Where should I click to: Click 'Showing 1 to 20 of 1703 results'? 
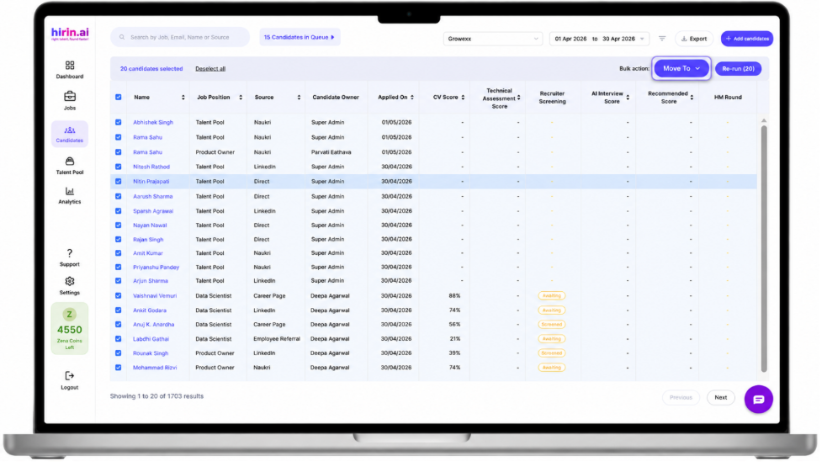point(156,396)
